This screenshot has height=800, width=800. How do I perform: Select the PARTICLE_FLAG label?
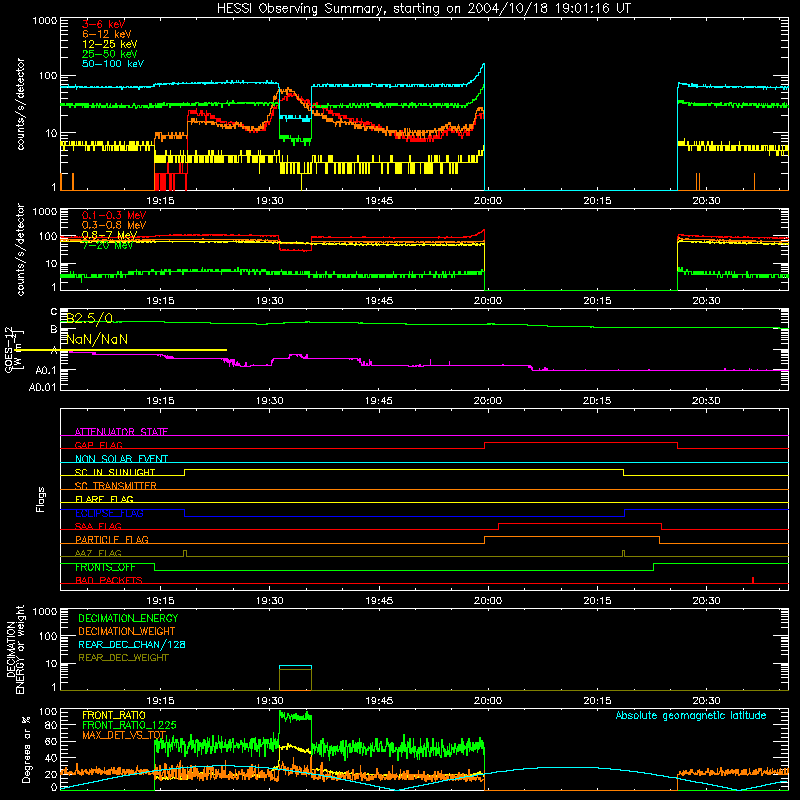112,539
